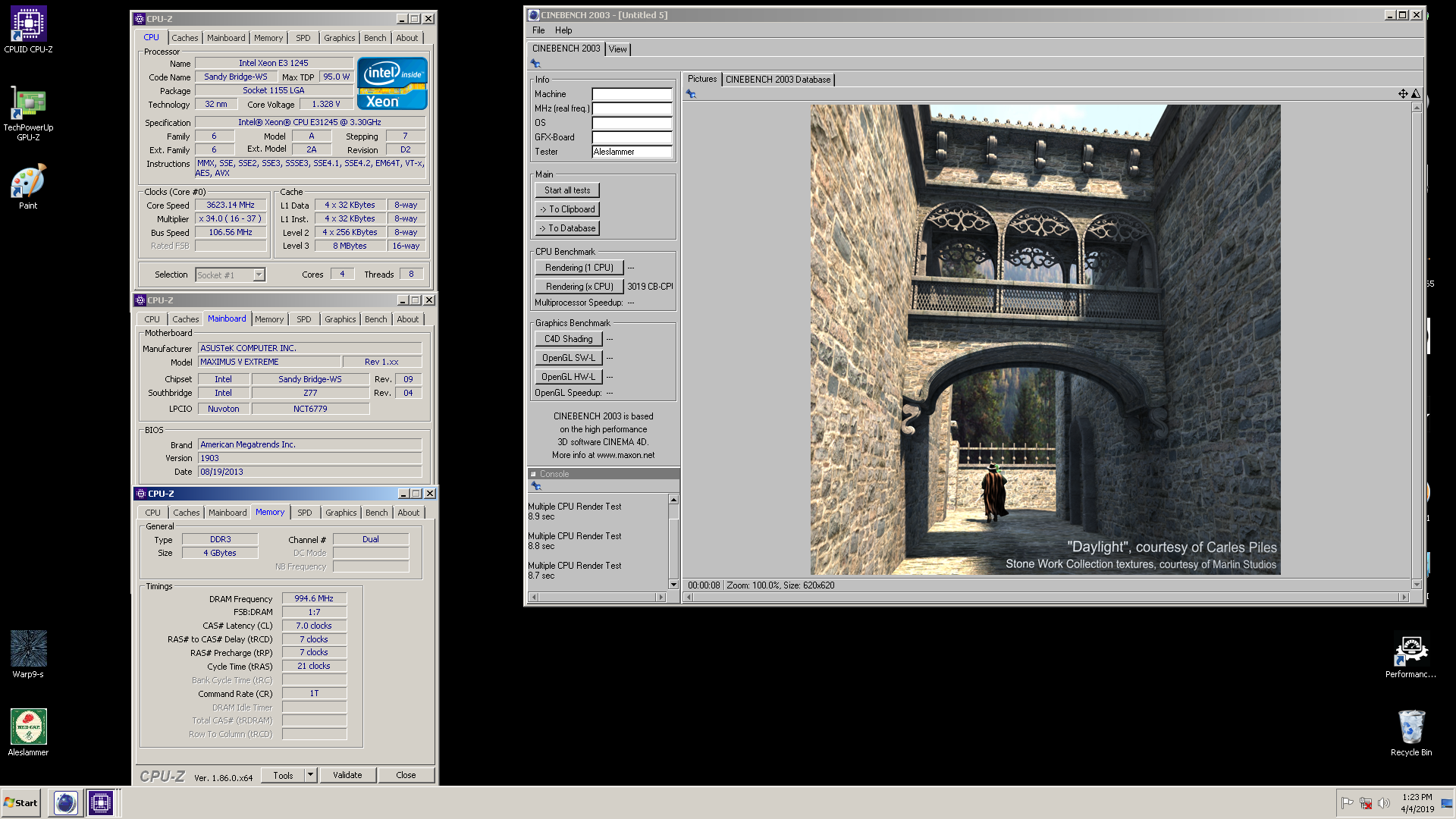The width and height of the screenshot is (1456, 819).
Task: Click Start all tests button
Action: tap(567, 190)
